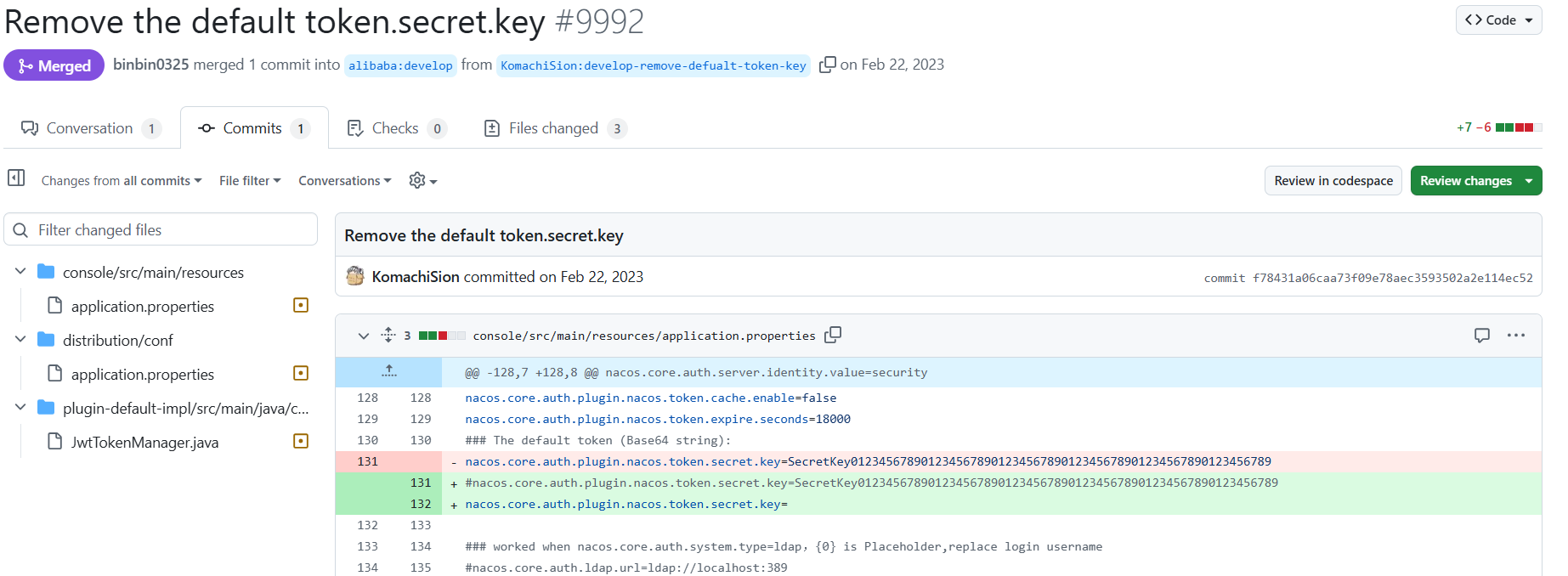Open the file's three-dot options menu
The image size is (1568, 576).
(x=1515, y=336)
